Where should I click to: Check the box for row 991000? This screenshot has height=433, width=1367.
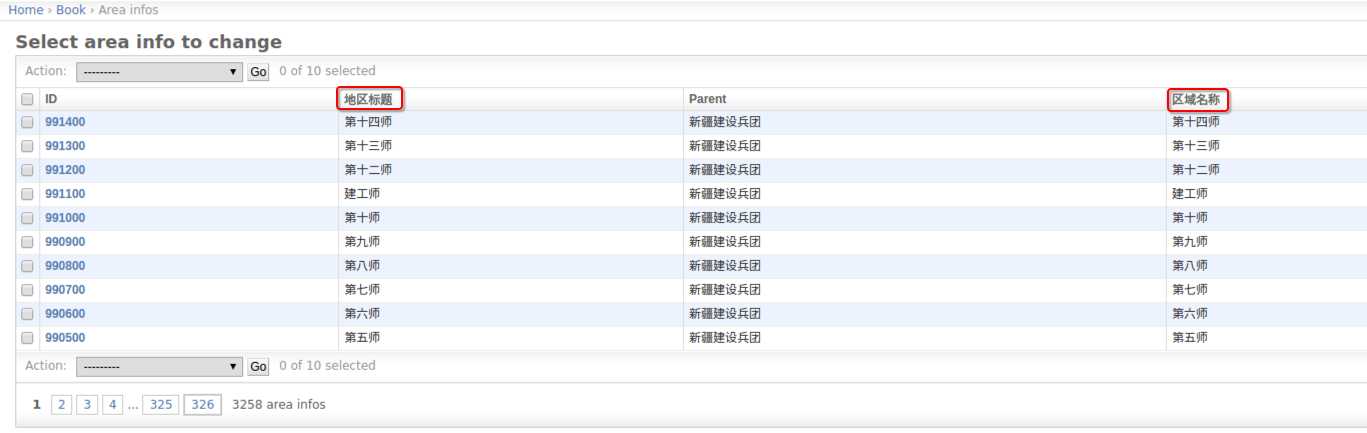pos(28,218)
